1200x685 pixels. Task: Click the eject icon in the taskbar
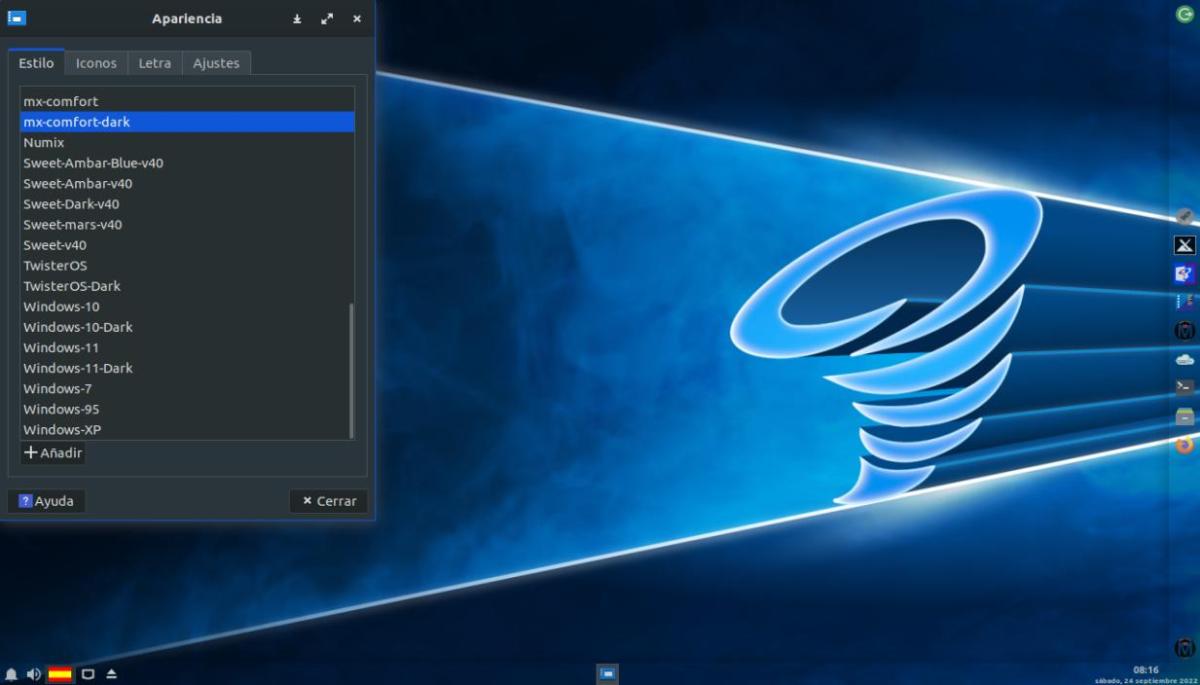tap(112, 674)
